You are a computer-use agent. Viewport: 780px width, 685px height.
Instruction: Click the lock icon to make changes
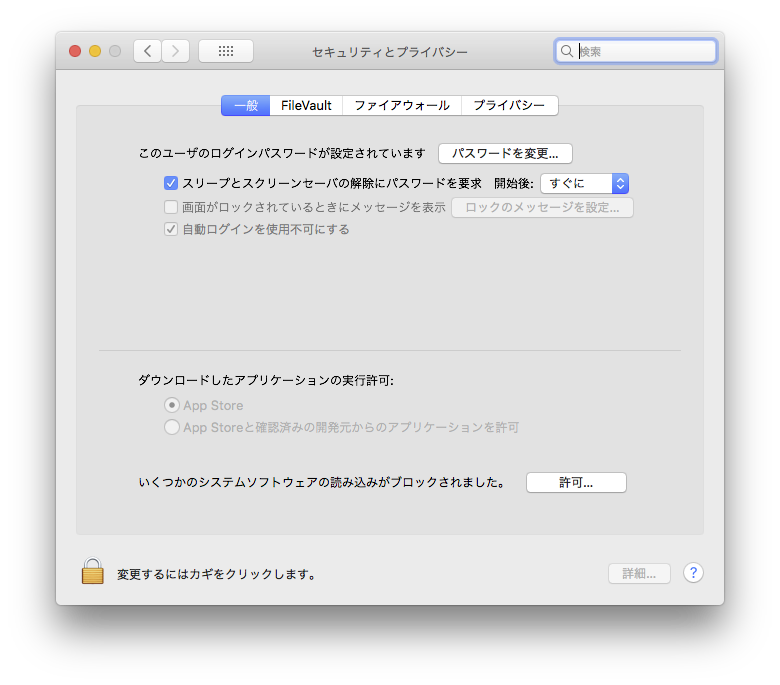pyautogui.click(x=93, y=571)
